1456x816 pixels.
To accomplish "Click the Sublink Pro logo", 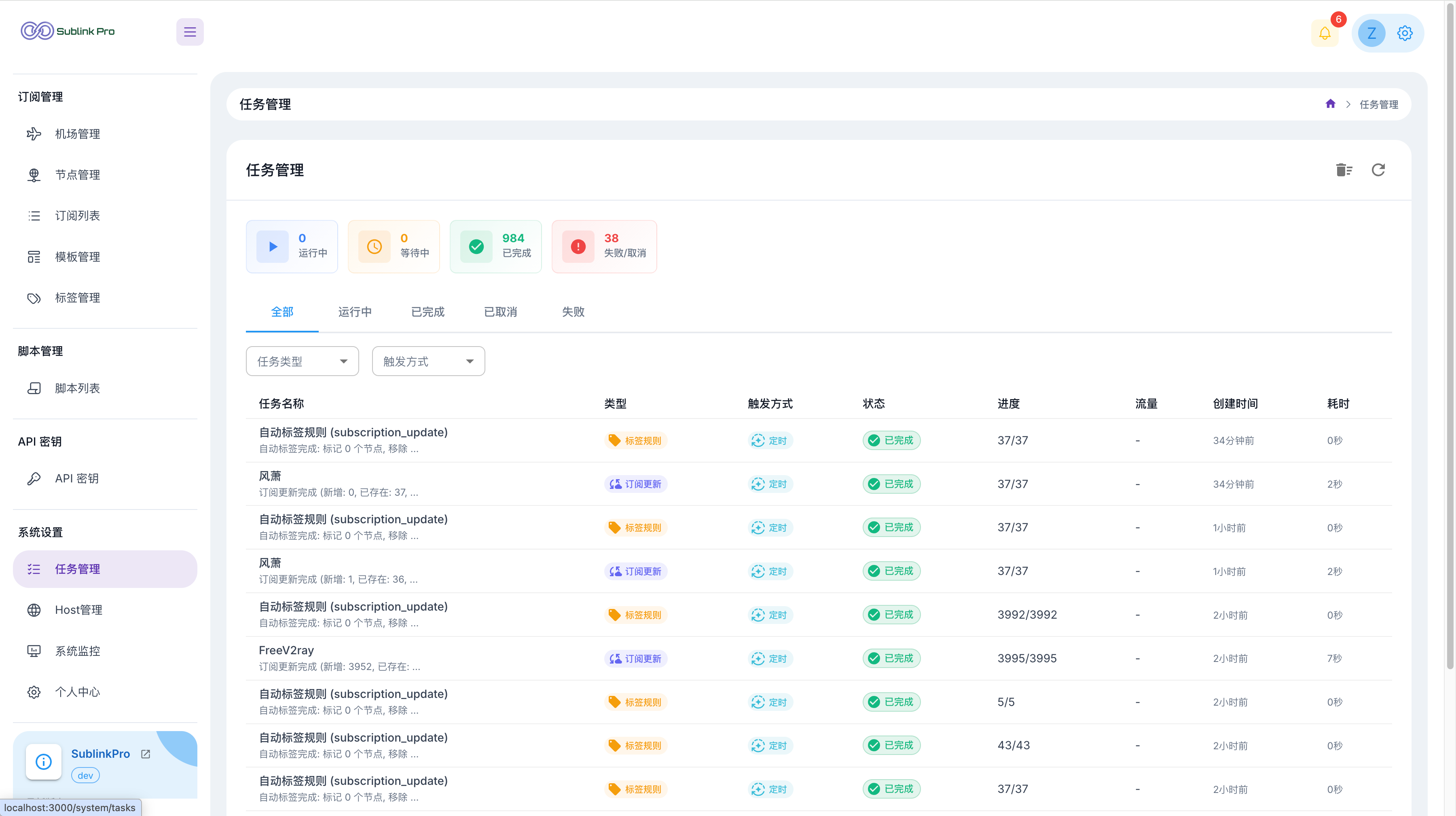I will (68, 31).
